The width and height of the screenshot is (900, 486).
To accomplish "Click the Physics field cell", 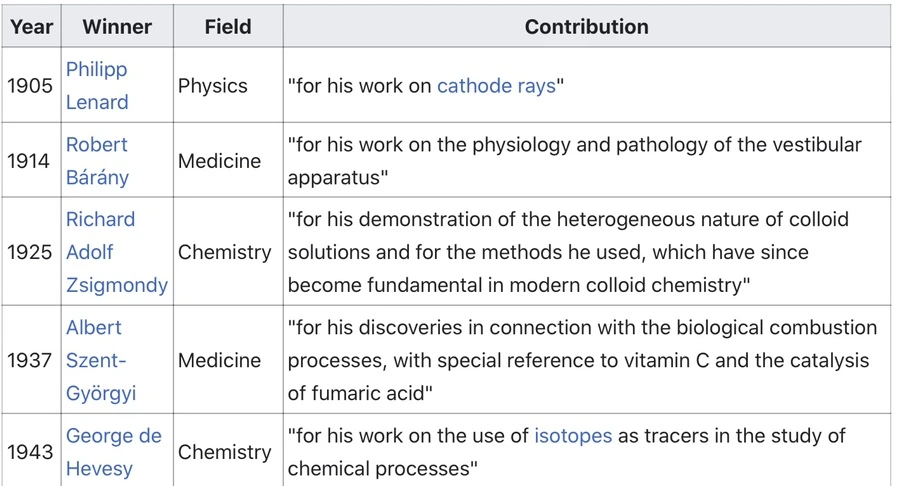I will tap(213, 86).
